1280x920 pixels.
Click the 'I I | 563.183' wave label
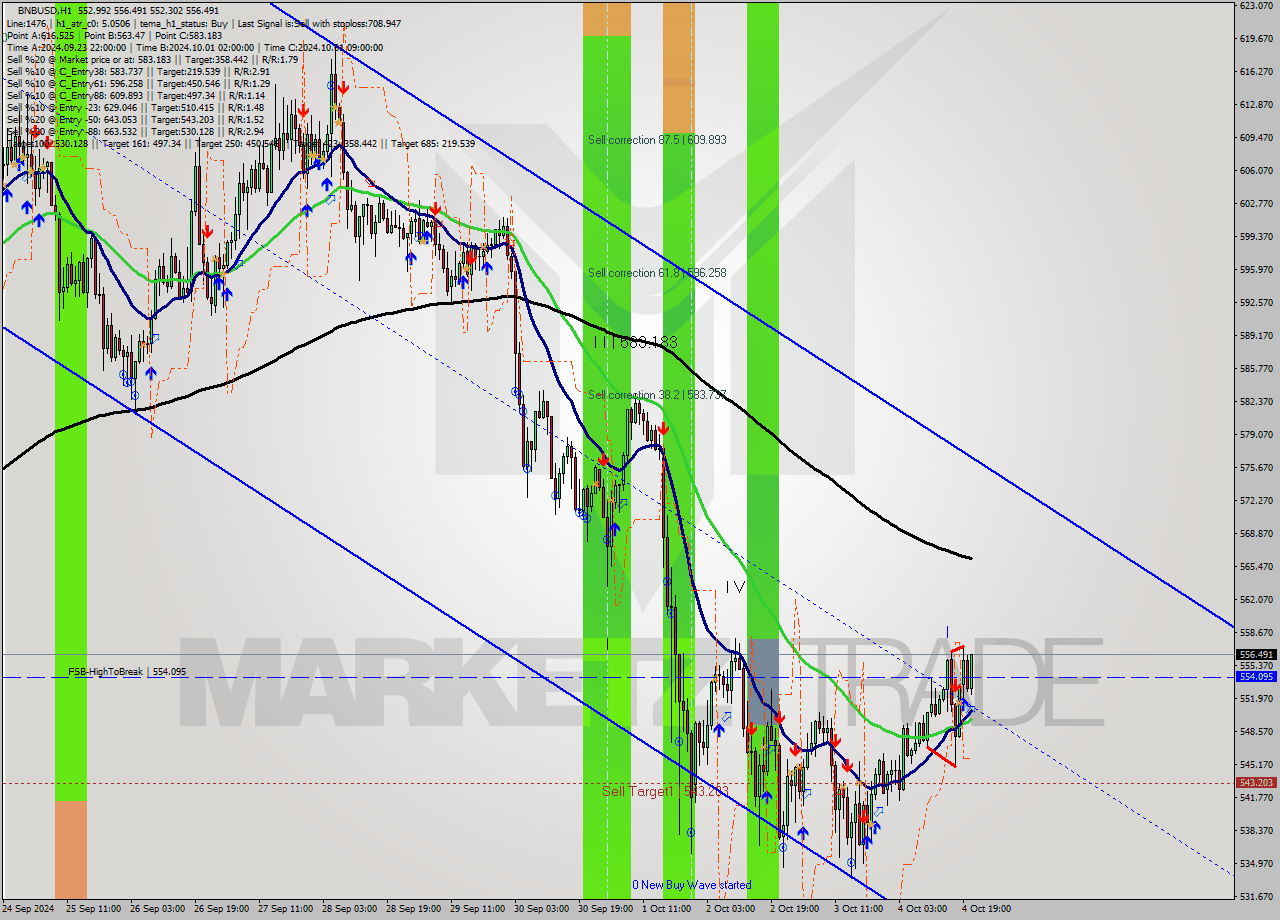(x=635, y=342)
